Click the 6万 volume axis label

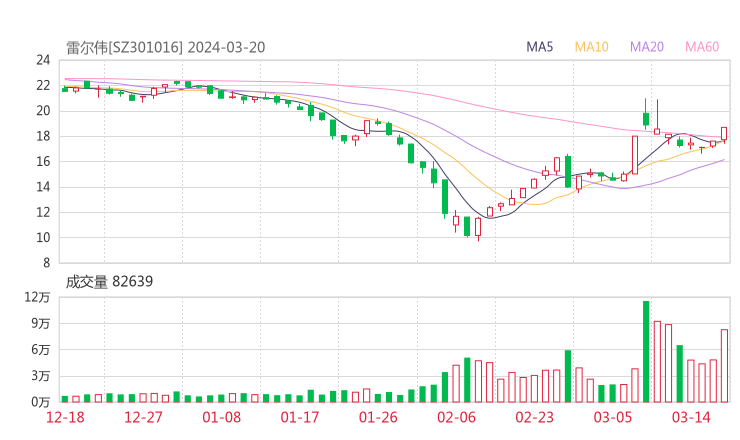click(x=41, y=350)
